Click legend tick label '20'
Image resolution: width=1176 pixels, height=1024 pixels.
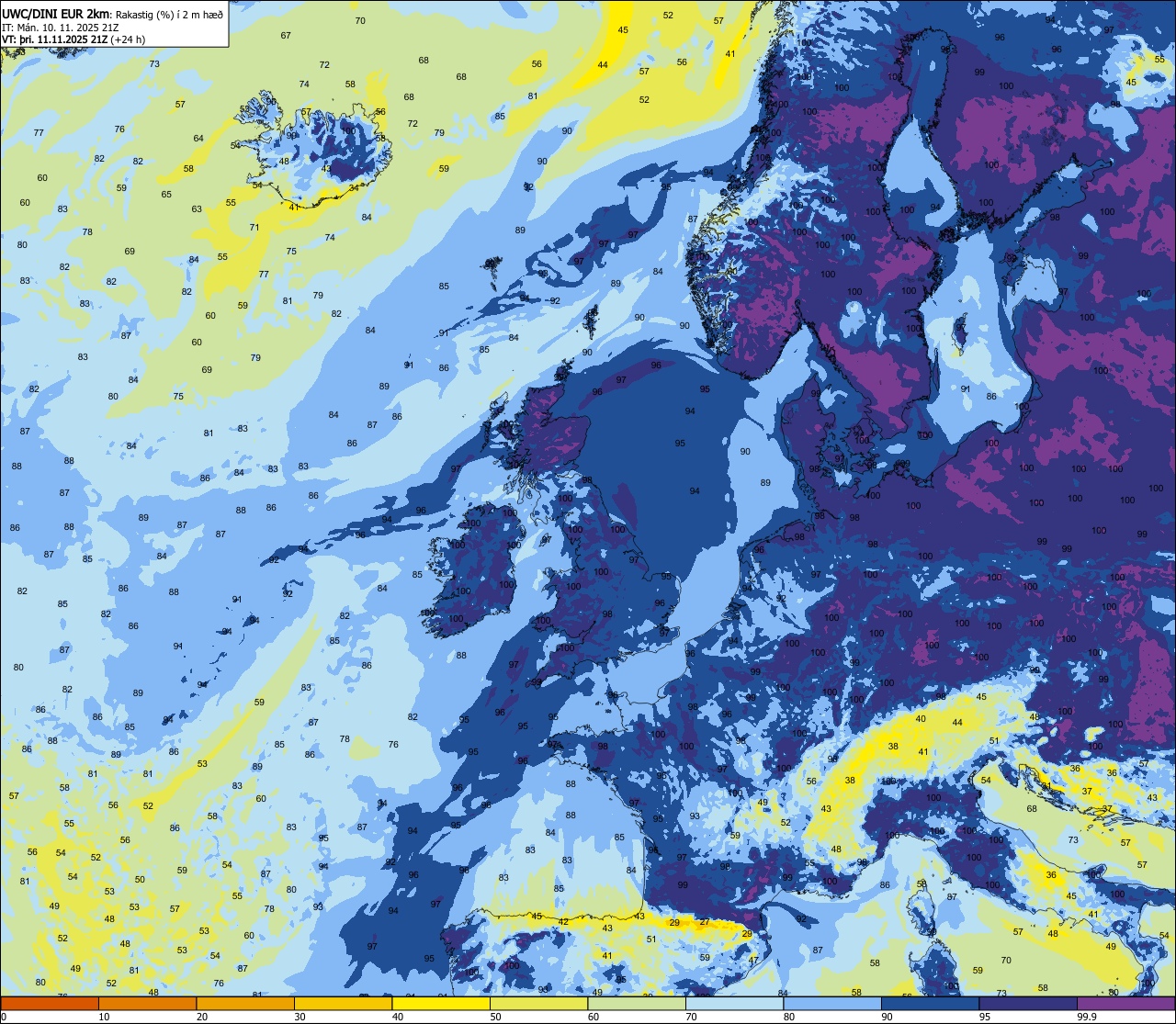point(202,1017)
